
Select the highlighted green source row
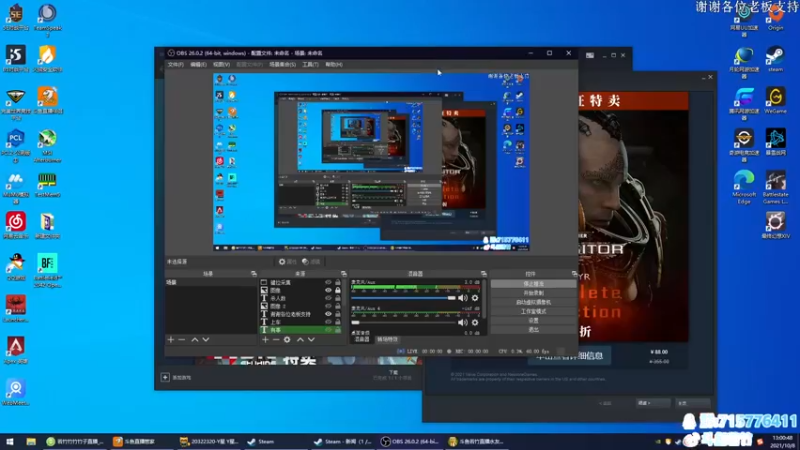[302, 330]
